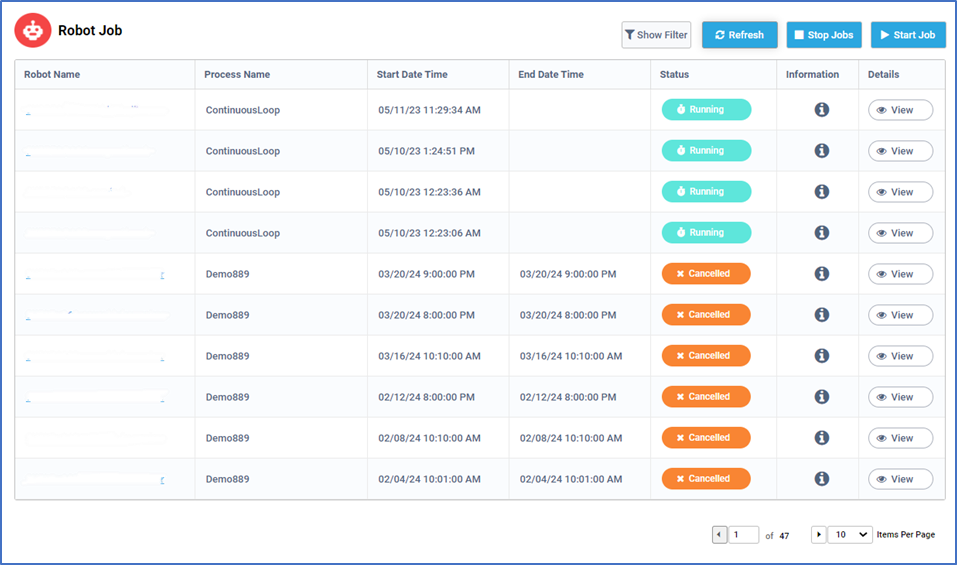Click the page number input field
Viewport: 957px width, 565px height.
(744, 535)
